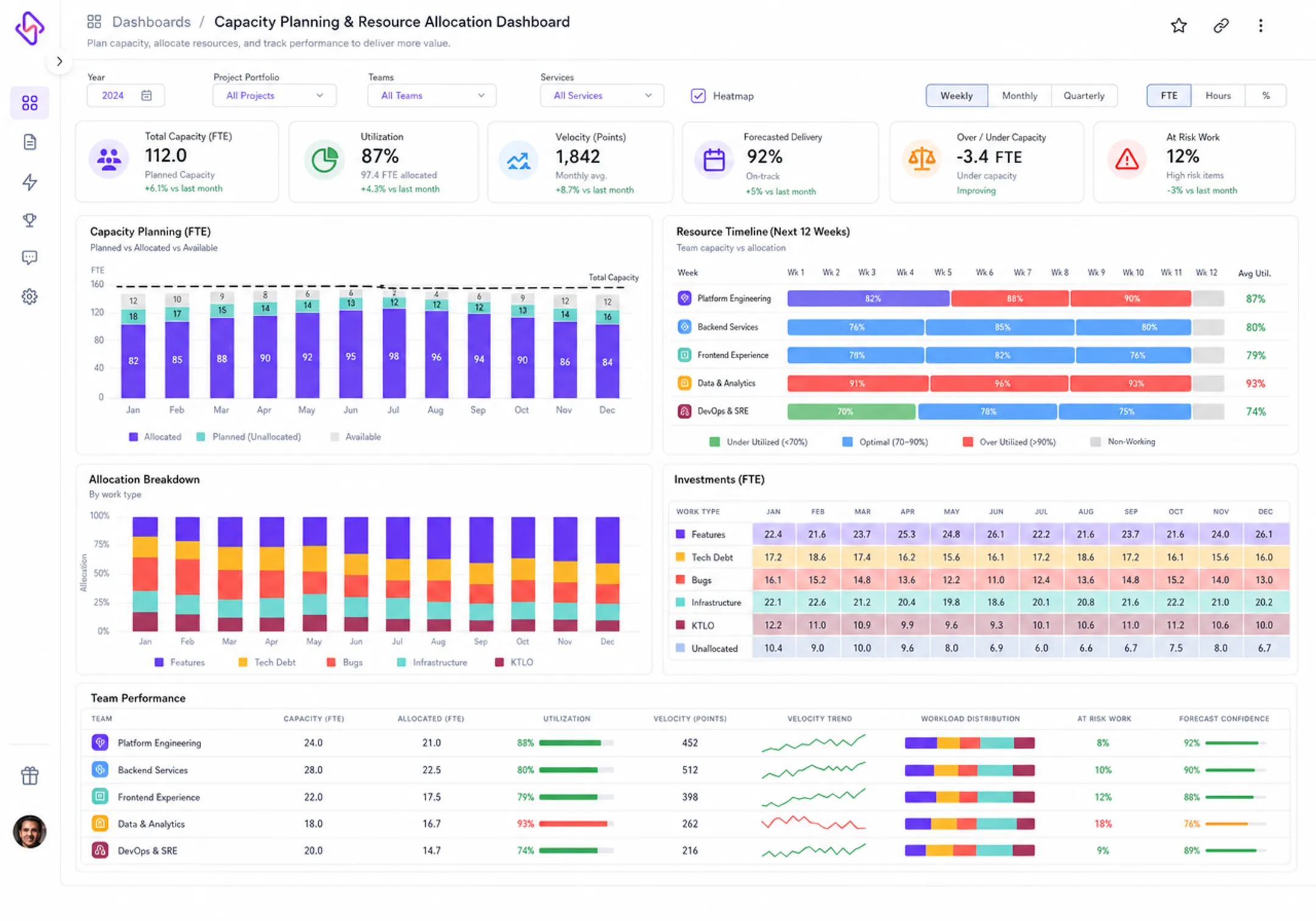Click the Velocity trend chart icon
The width and height of the screenshot is (1316, 921).
[x=518, y=160]
